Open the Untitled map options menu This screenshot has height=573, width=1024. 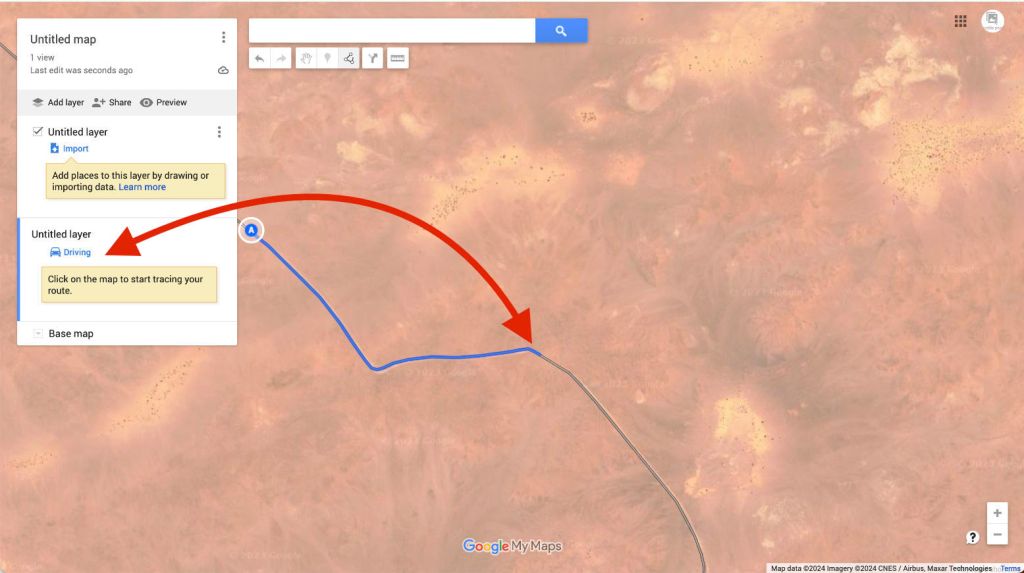coord(223,38)
